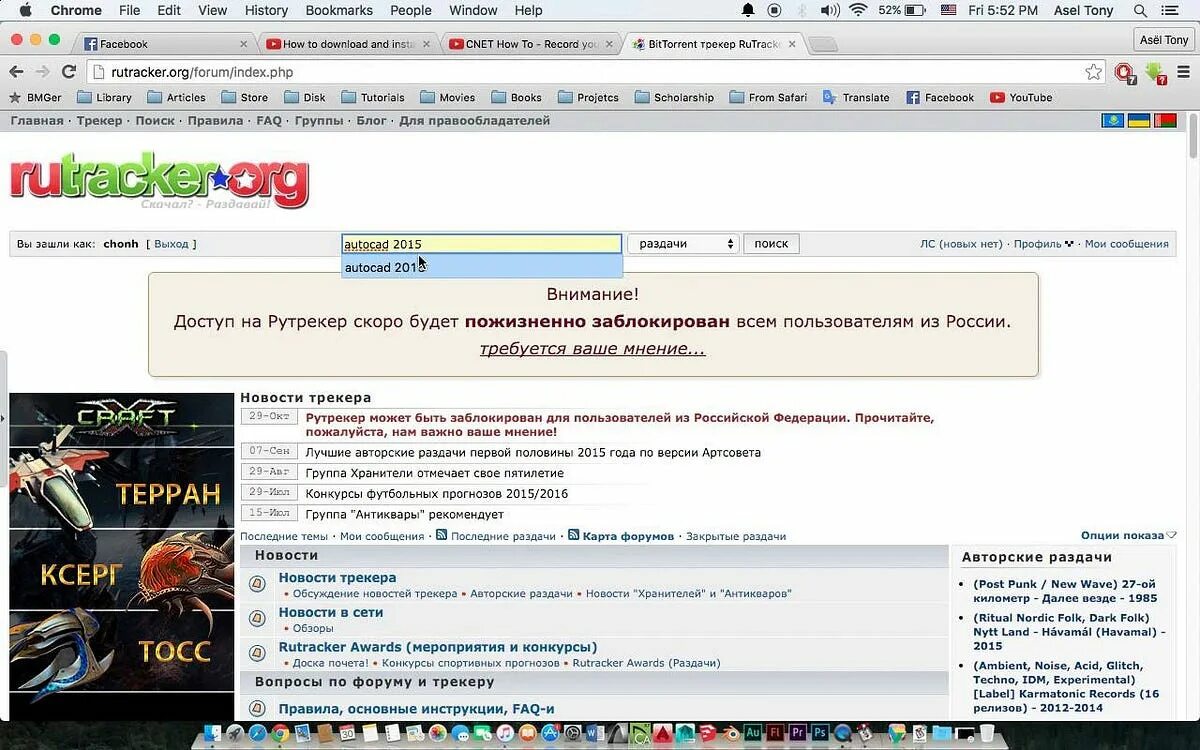This screenshot has height=750, width=1200.
Task: Expand Опции показа options
Action: coord(1128,536)
